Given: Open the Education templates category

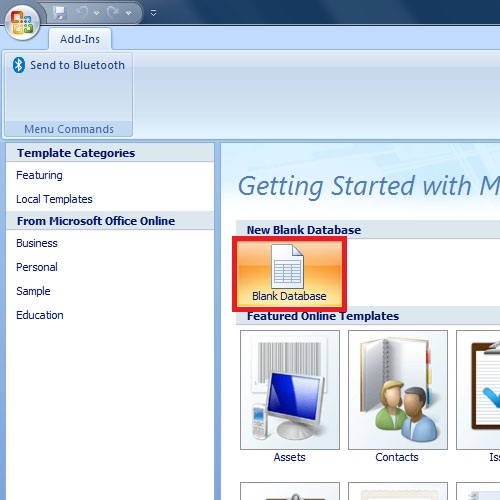Looking at the screenshot, I should pyautogui.click(x=40, y=315).
